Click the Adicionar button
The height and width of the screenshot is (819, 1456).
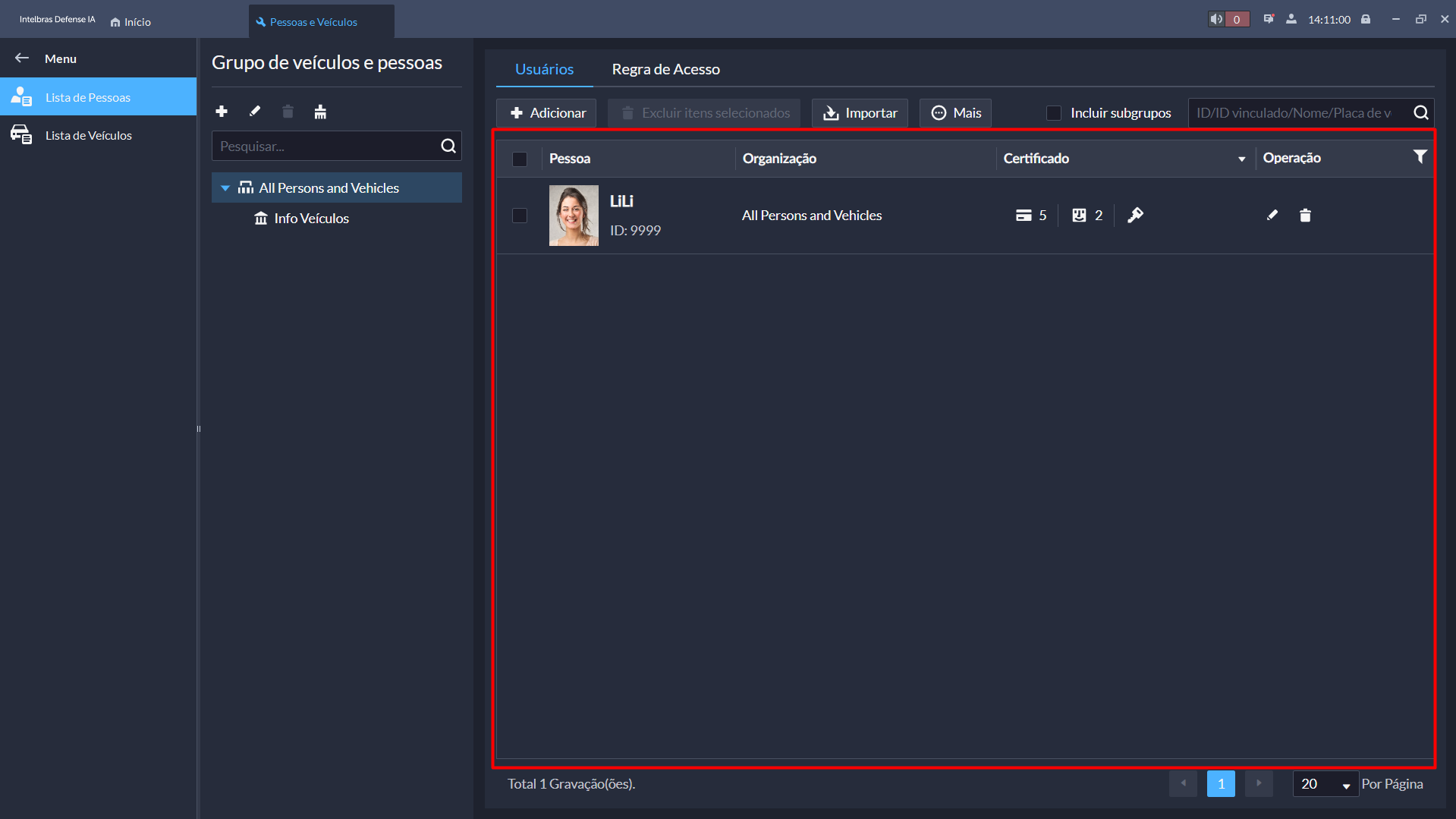(547, 113)
